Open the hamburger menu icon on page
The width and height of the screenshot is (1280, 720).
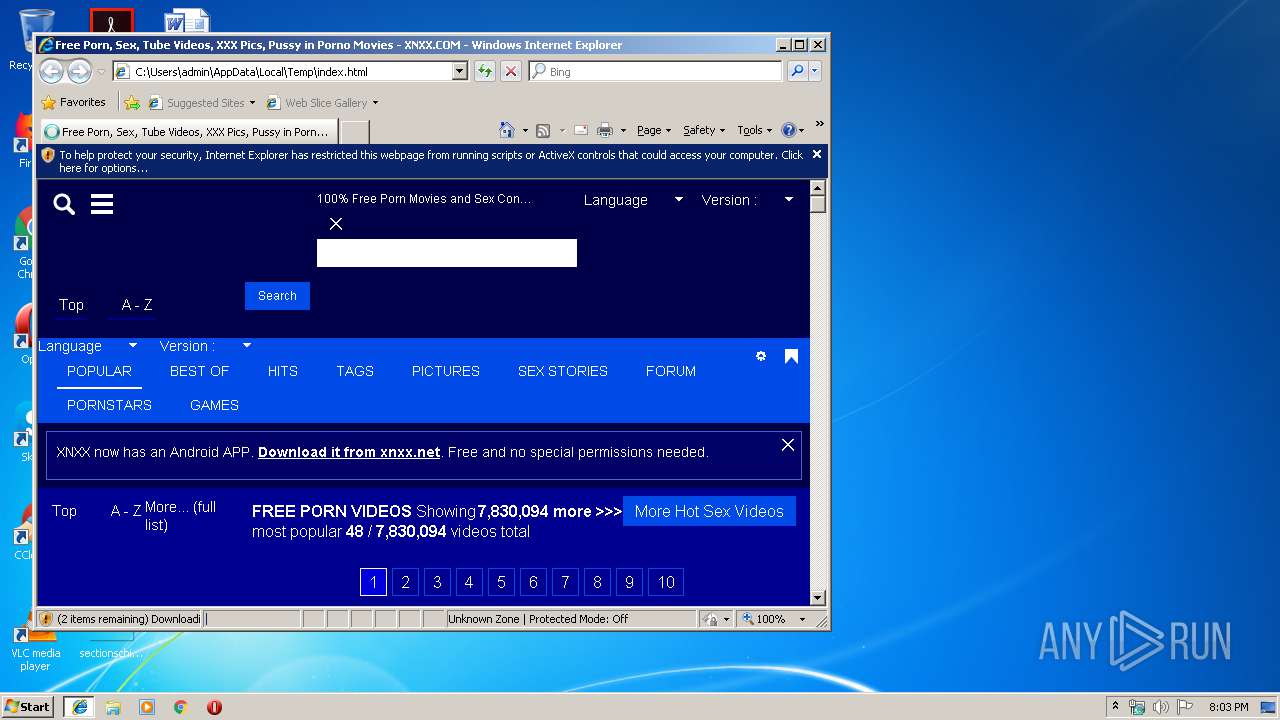102,205
